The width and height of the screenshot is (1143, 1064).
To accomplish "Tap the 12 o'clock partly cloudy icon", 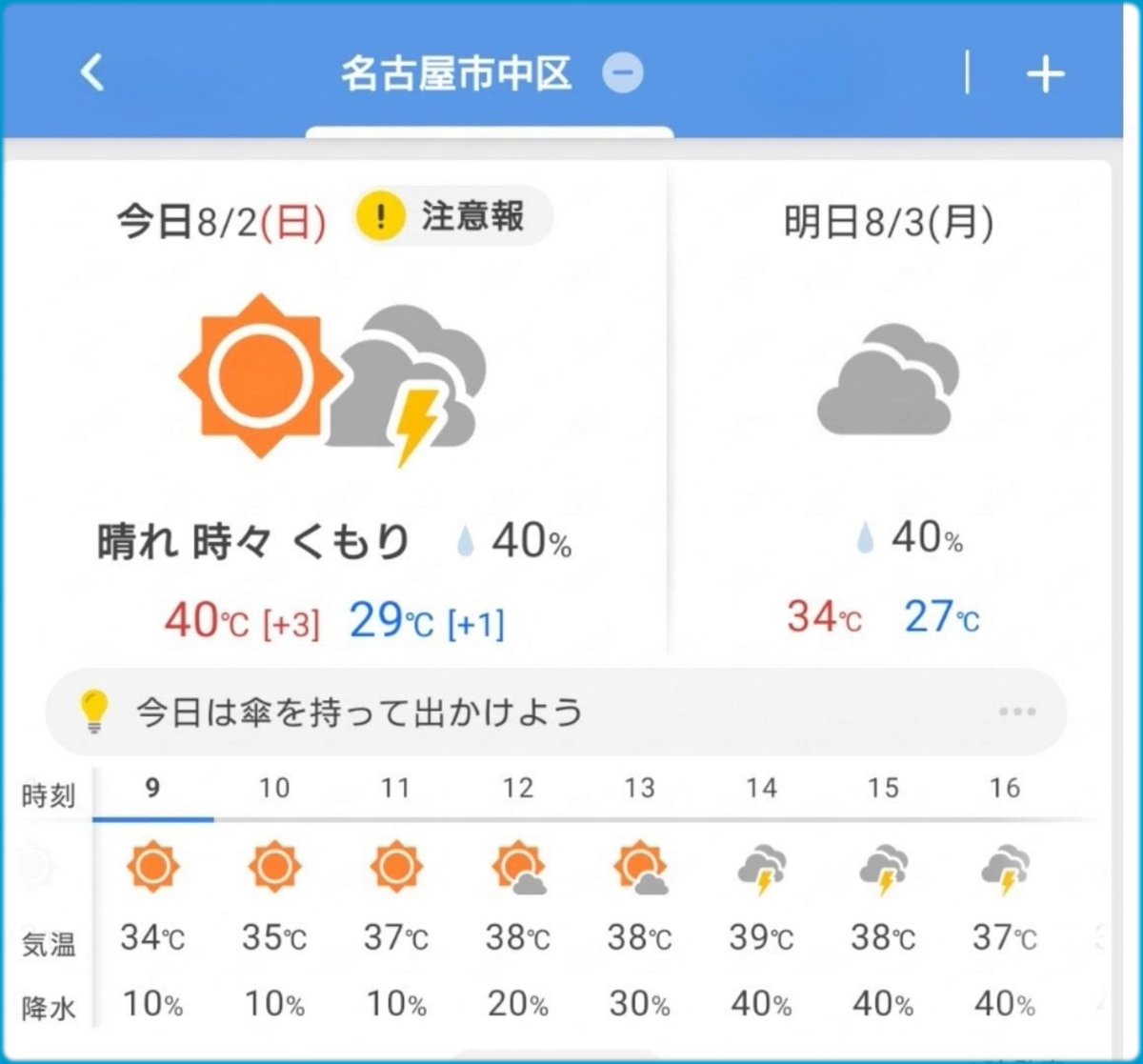I will click(x=519, y=869).
